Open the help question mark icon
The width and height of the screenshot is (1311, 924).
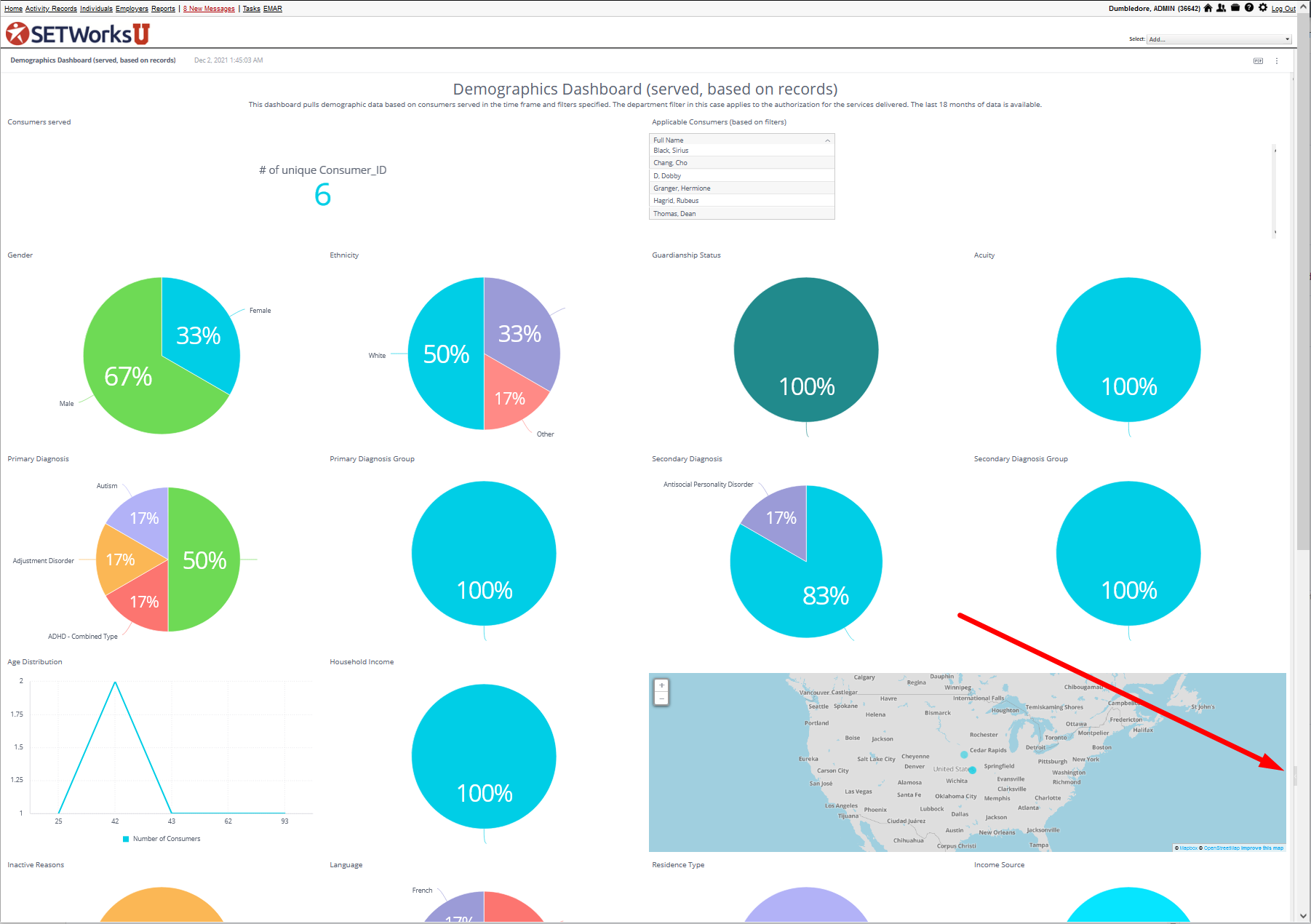pos(1249,8)
